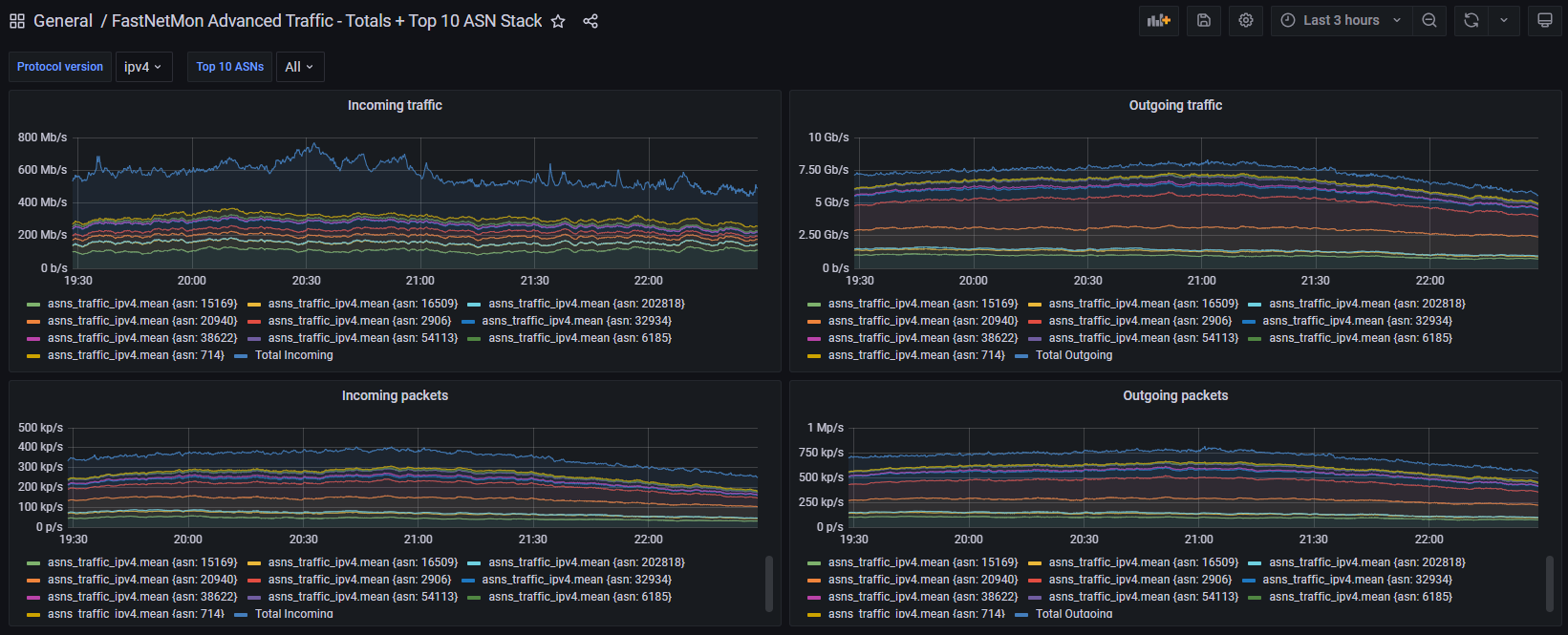The width and height of the screenshot is (1568, 635).
Task: Zoom out the time range
Action: (1429, 20)
